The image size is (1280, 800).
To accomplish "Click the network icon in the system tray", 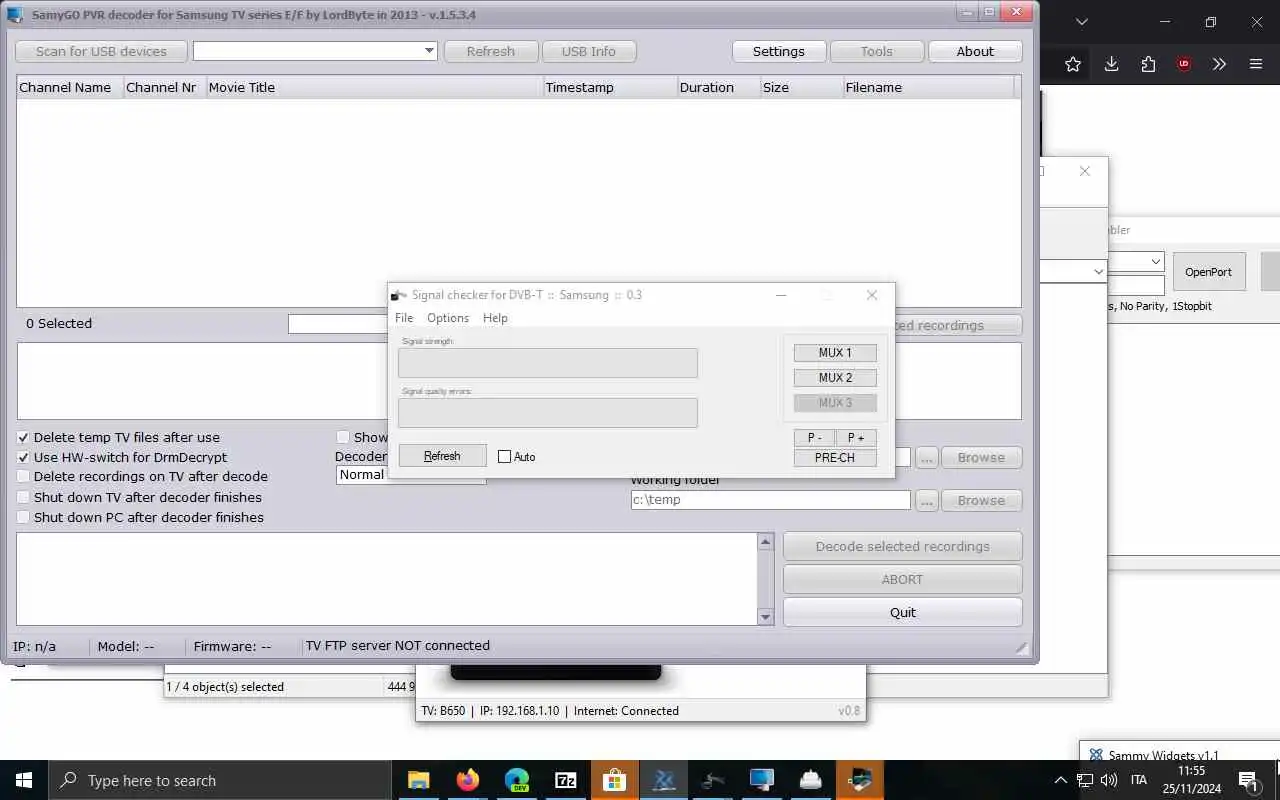I will [1086, 780].
